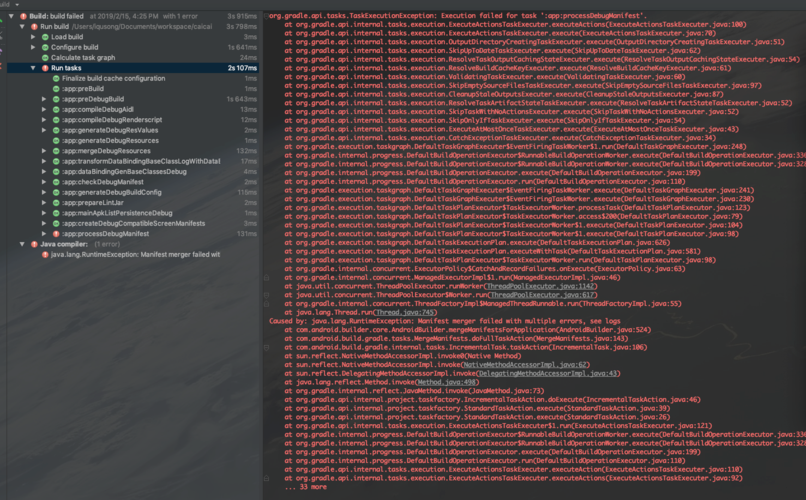
Task: Select 'java.lang.RuntimeException: Manifest merger failed' error row
Action: (135, 254)
